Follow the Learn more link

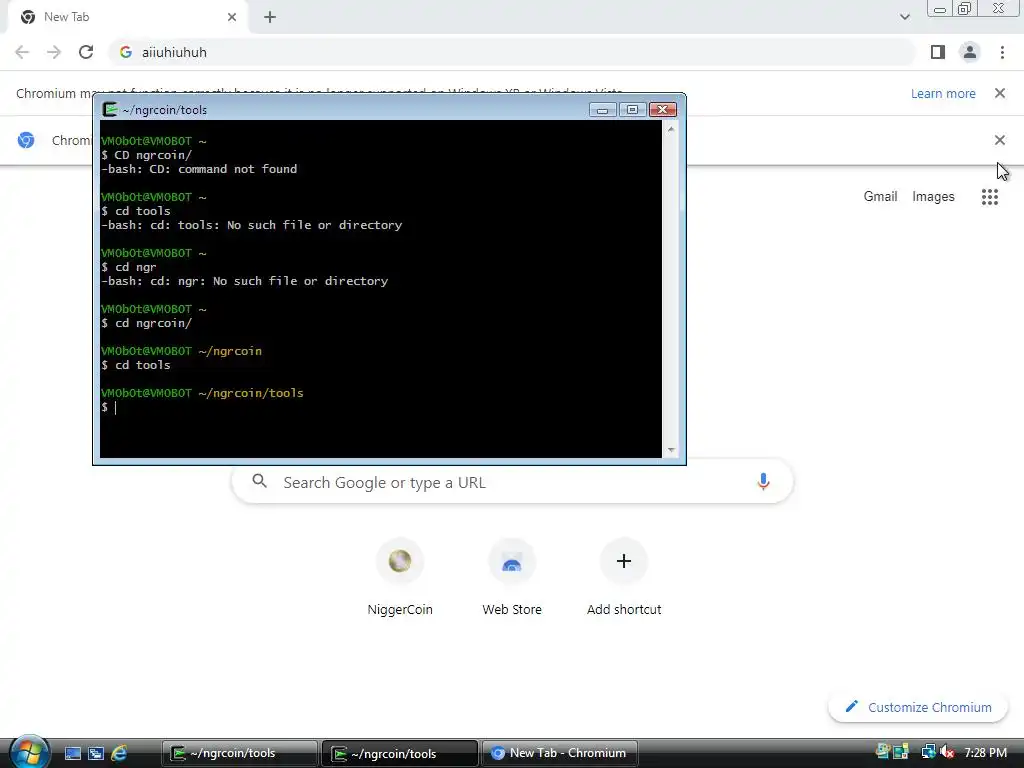(x=943, y=93)
